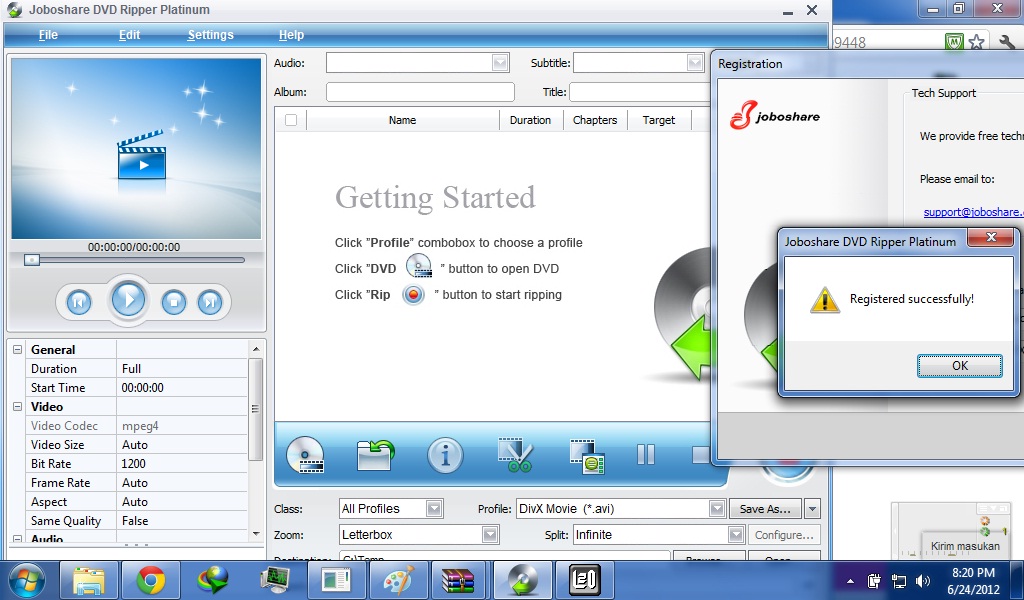Collapse the General properties group
Viewport: 1024px width, 600px height.
pos(18,349)
